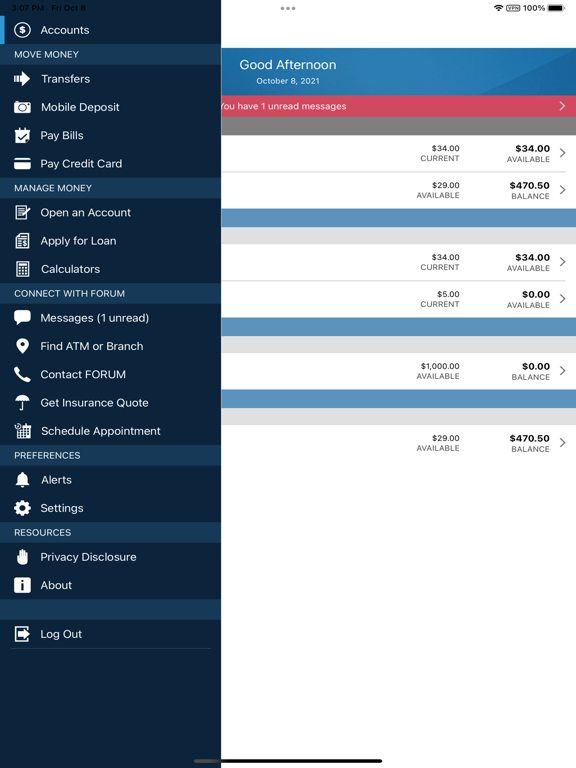The width and height of the screenshot is (576, 768).
Task: Tap the Calculators icon
Action: (x=22, y=269)
